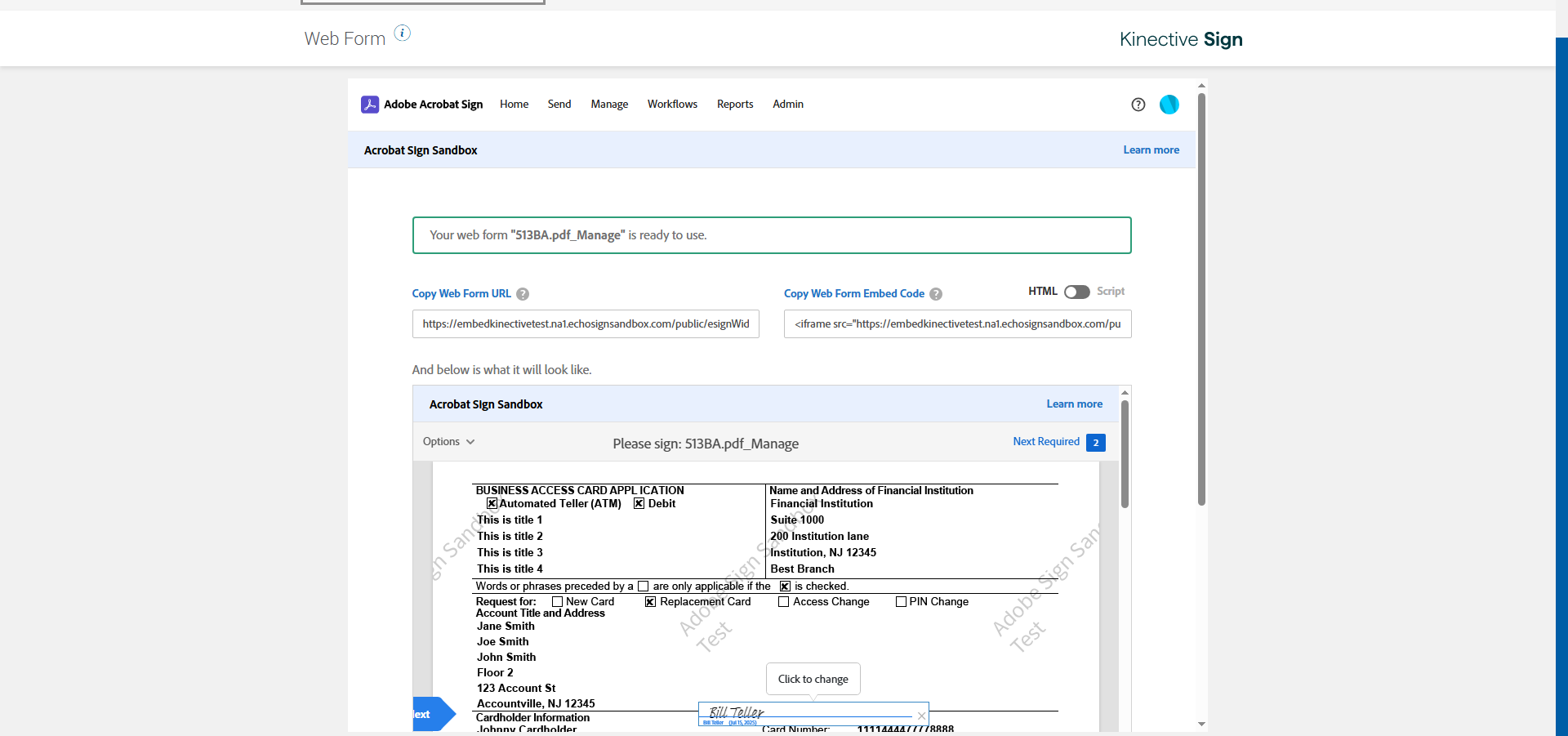This screenshot has height=736, width=1568.
Task: Toggle the Automated Teller (ATM) checkbox
Action: (492, 504)
